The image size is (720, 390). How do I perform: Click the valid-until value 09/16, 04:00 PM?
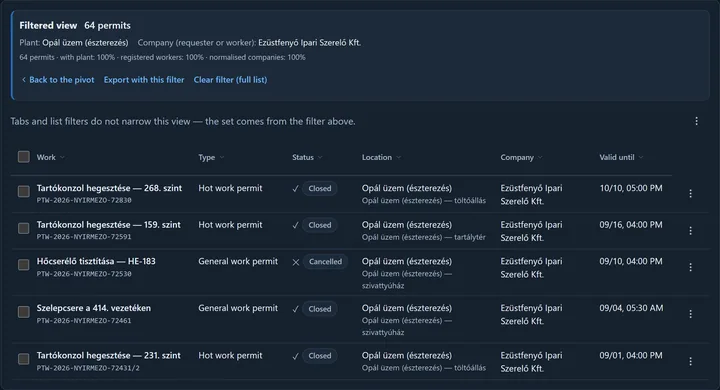click(631, 225)
